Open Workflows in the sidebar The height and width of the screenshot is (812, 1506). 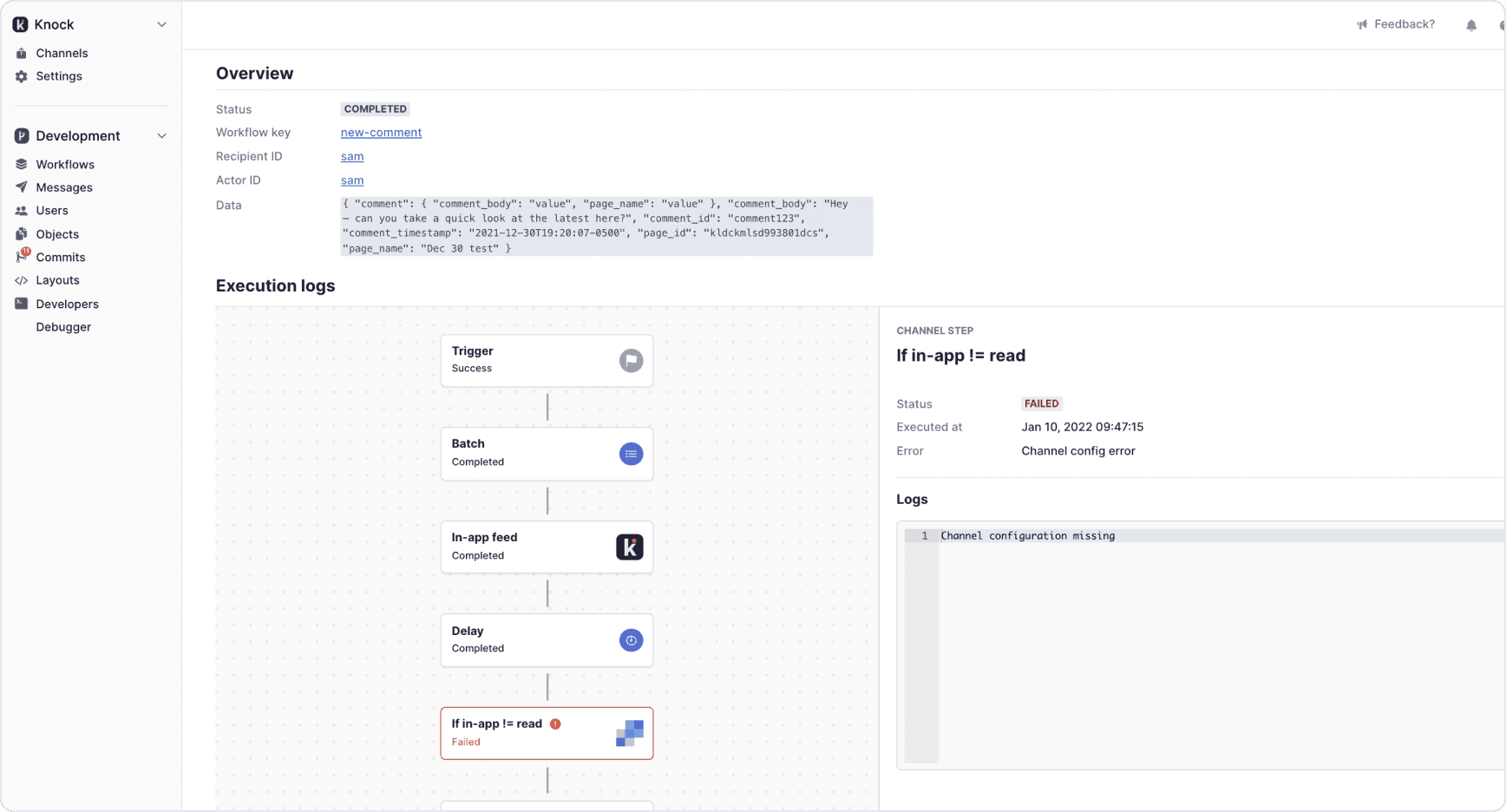coord(65,164)
